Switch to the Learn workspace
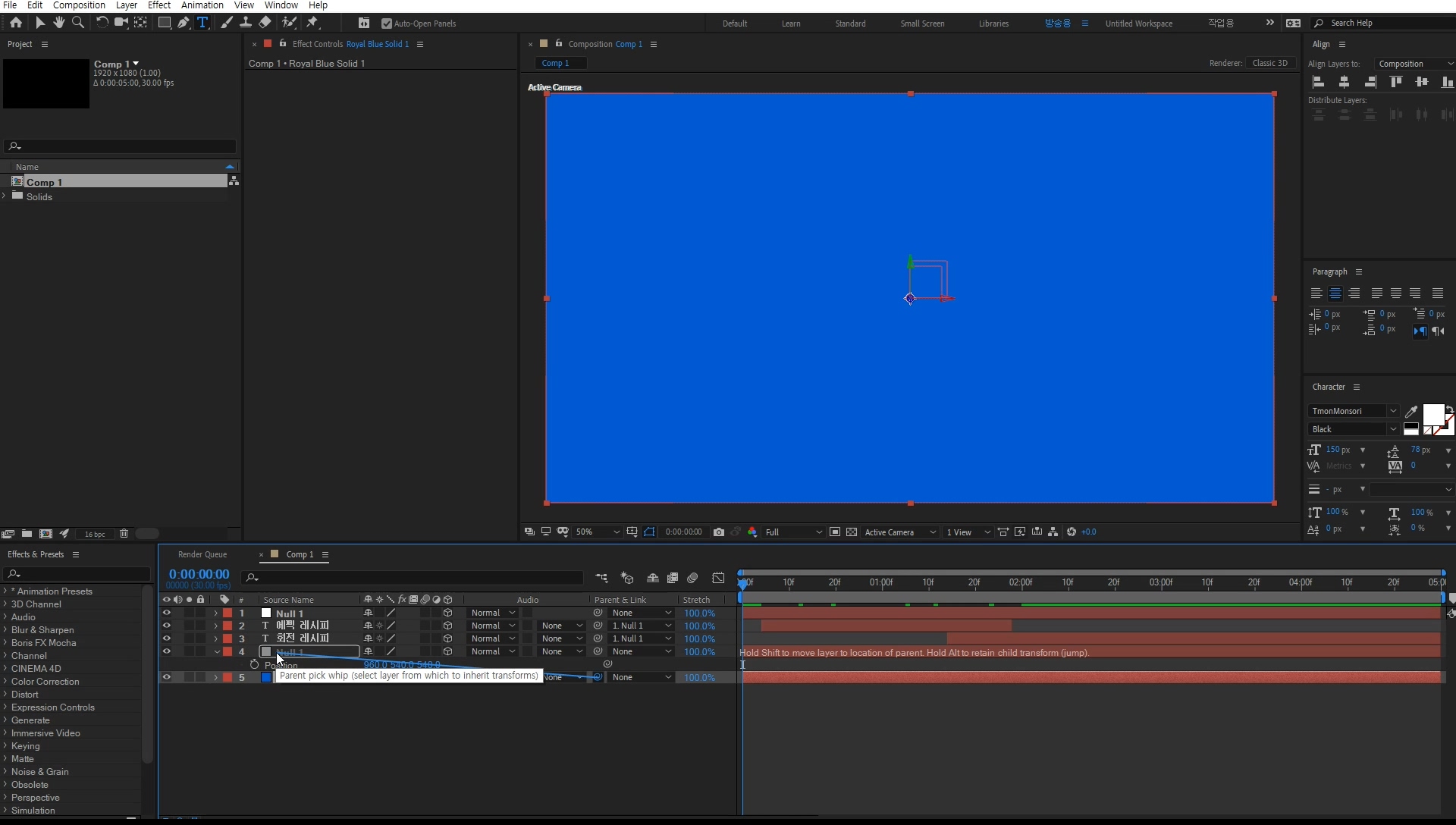Image resolution: width=1456 pixels, height=825 pixels. coord(791,24)
